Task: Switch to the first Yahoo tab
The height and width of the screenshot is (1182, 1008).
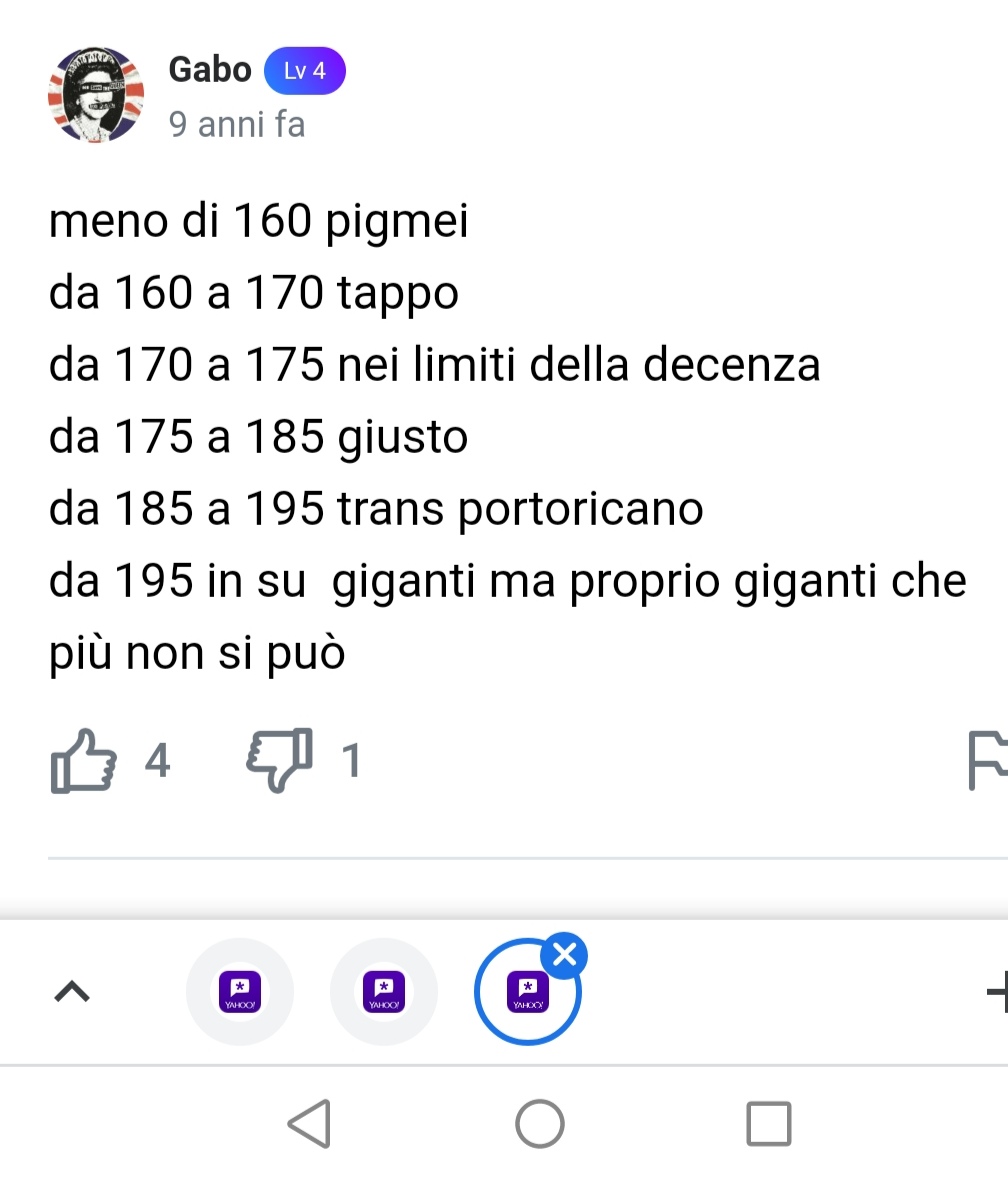Action: pos(240,992)
